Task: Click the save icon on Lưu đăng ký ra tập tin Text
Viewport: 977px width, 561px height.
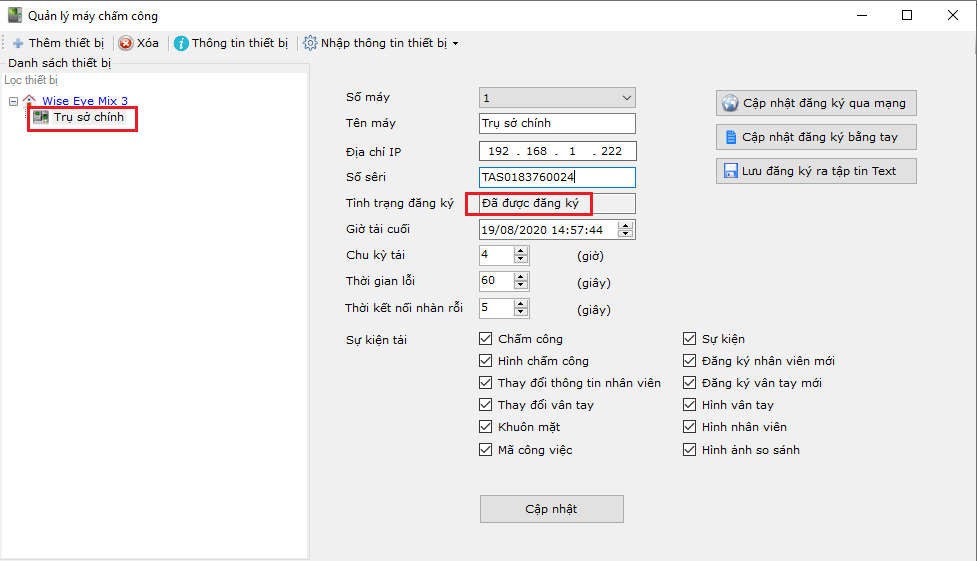Action: coord(730,171)
